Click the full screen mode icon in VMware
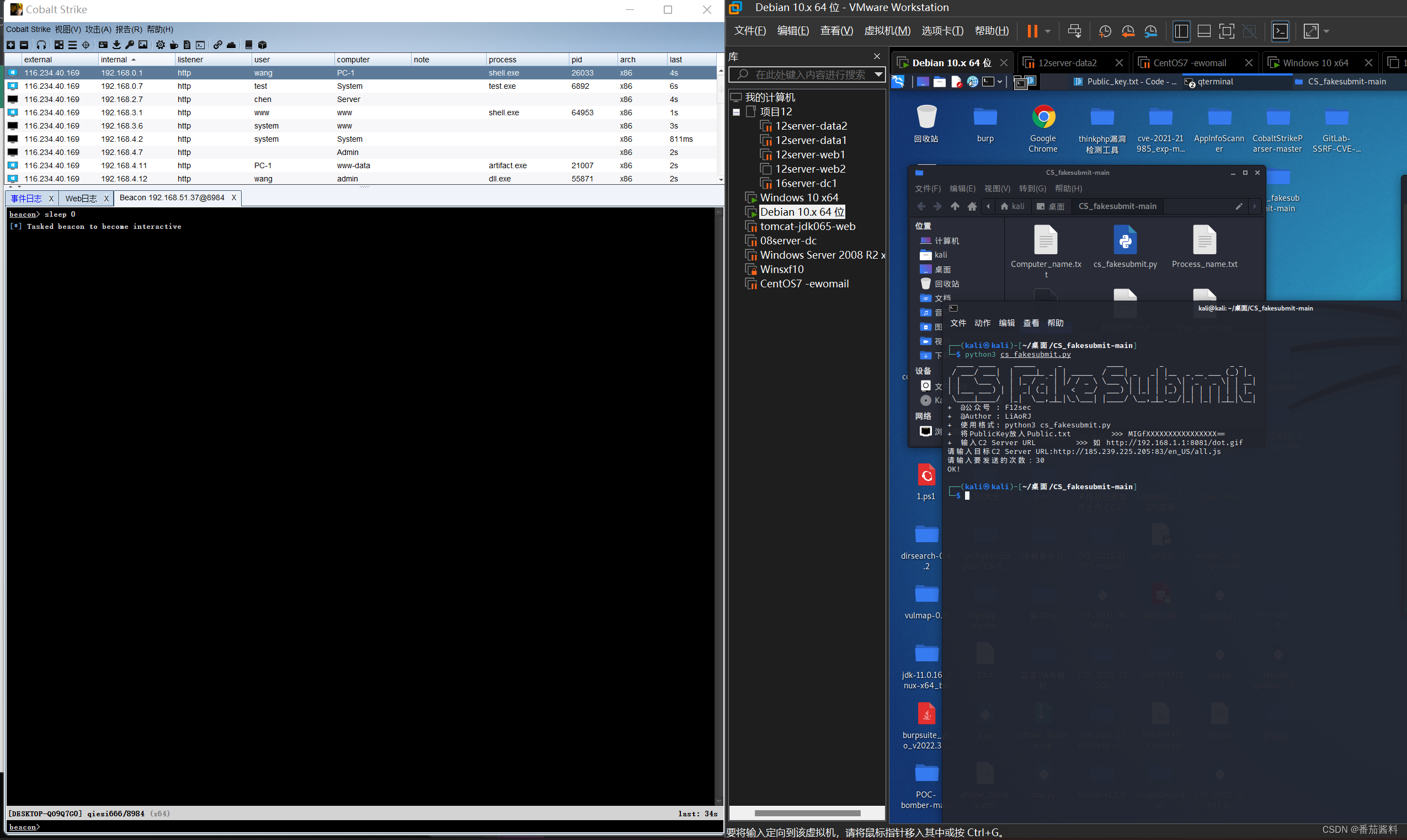Viewport: 1407px width, 840px height. (x=1227, y=31)
